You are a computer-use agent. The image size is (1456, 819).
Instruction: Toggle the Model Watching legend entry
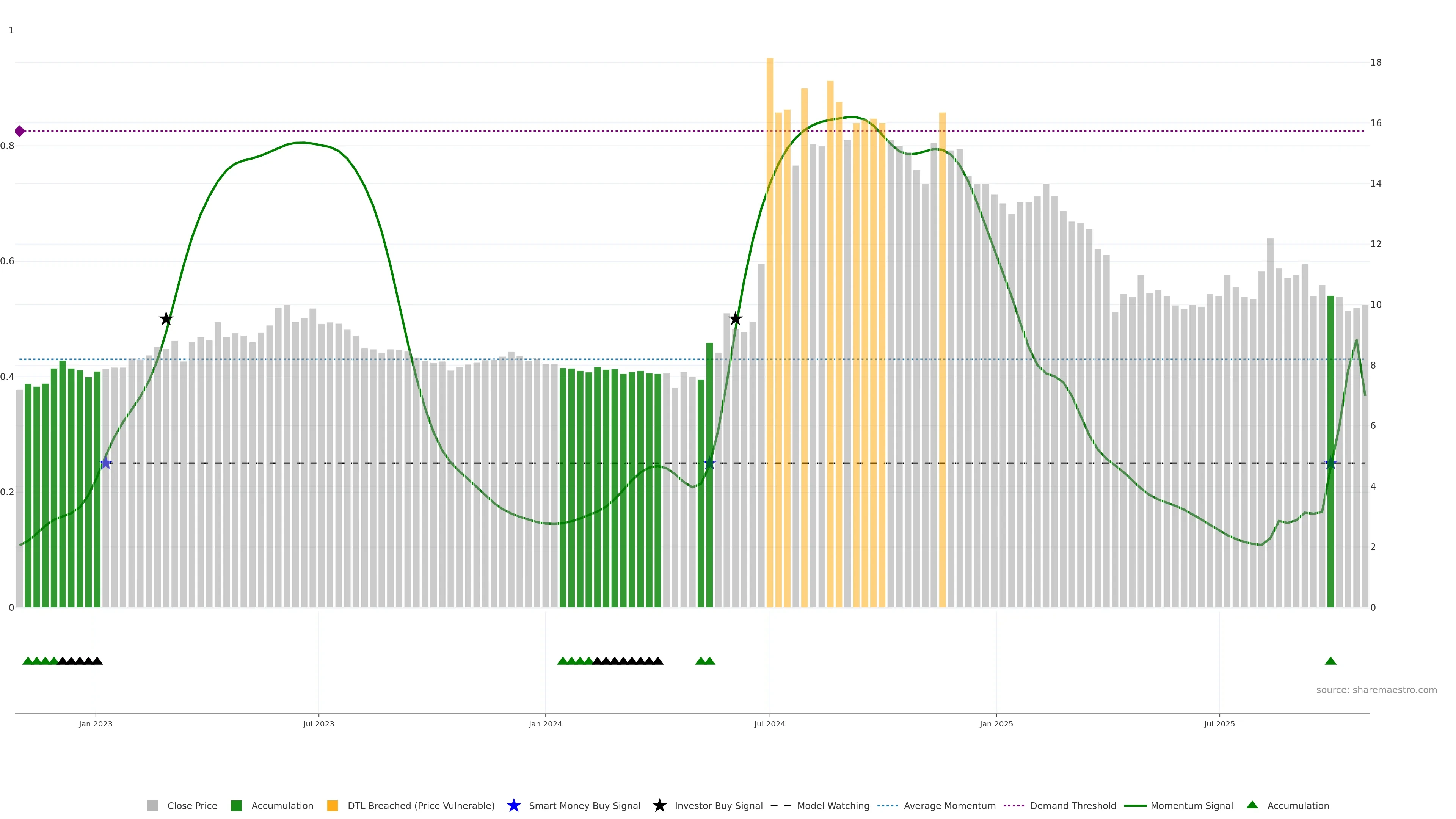pyautogui.click(x=833, y=805)
